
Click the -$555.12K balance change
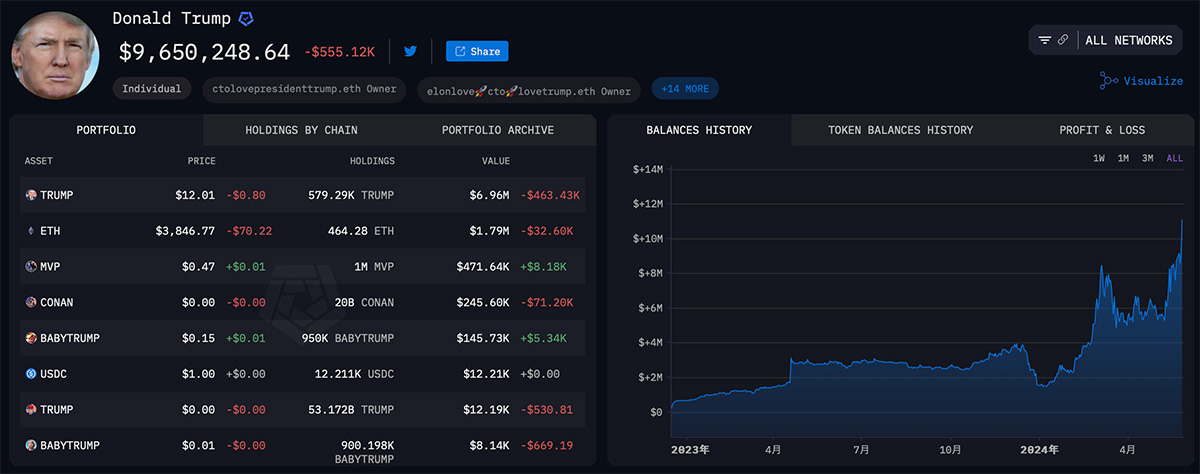339,52
